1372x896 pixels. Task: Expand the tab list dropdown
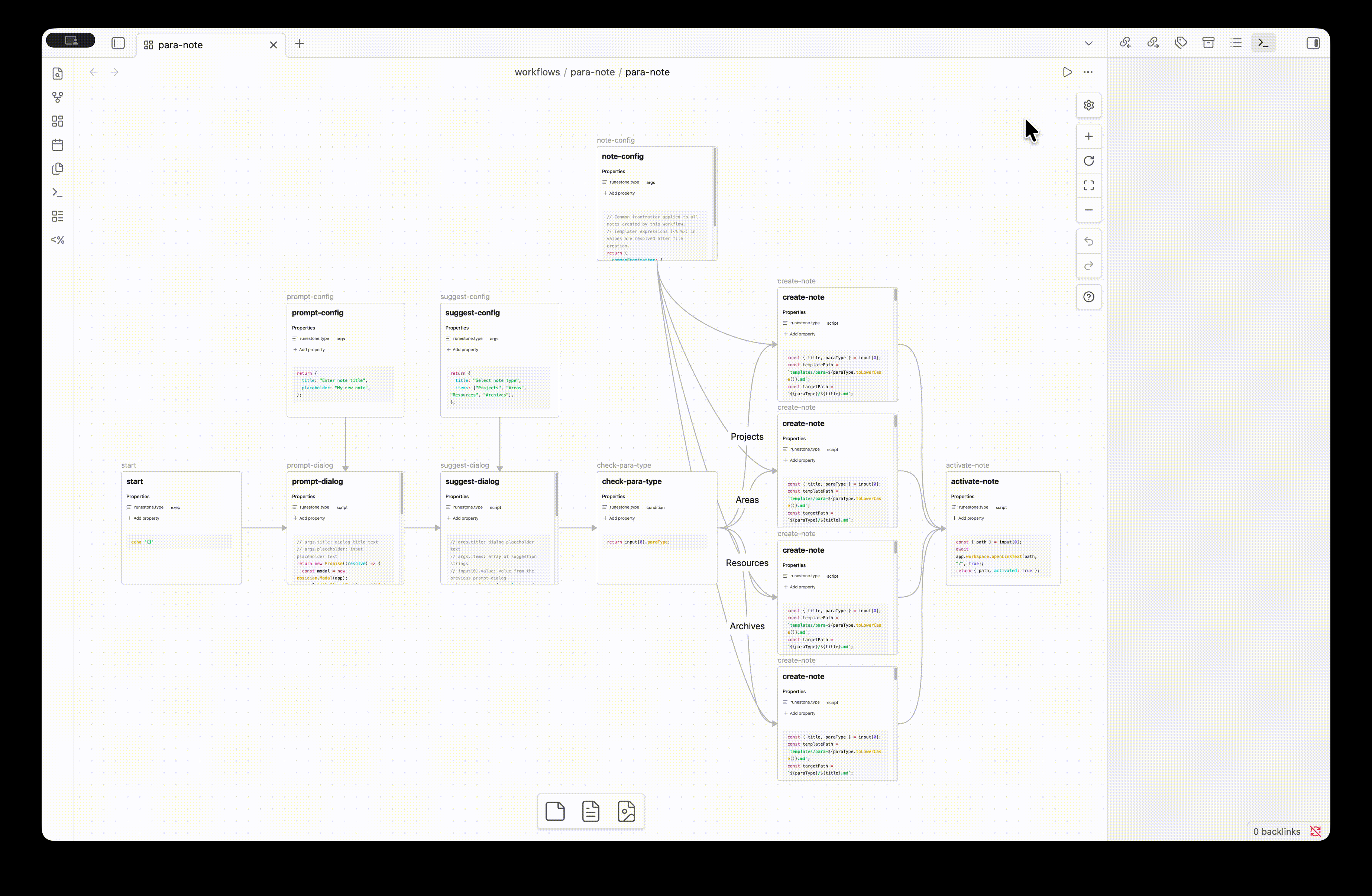click(x=1088, y=43)
